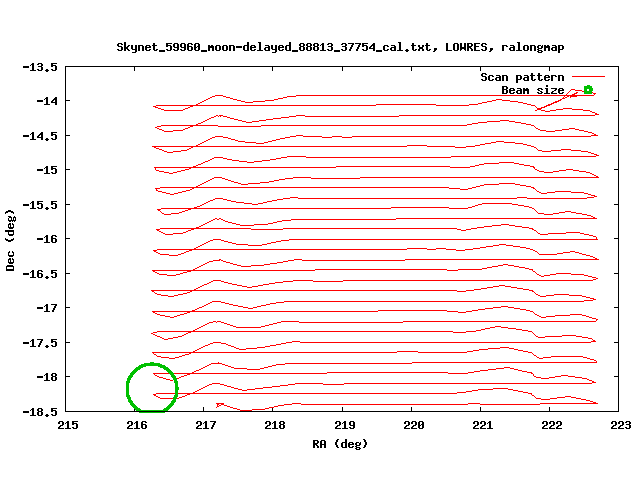This screenshot has width=640, height=480.
Task: Click the 'Dec (deg)' axis label
Action: pyautogui.click(x=10, y=240)
